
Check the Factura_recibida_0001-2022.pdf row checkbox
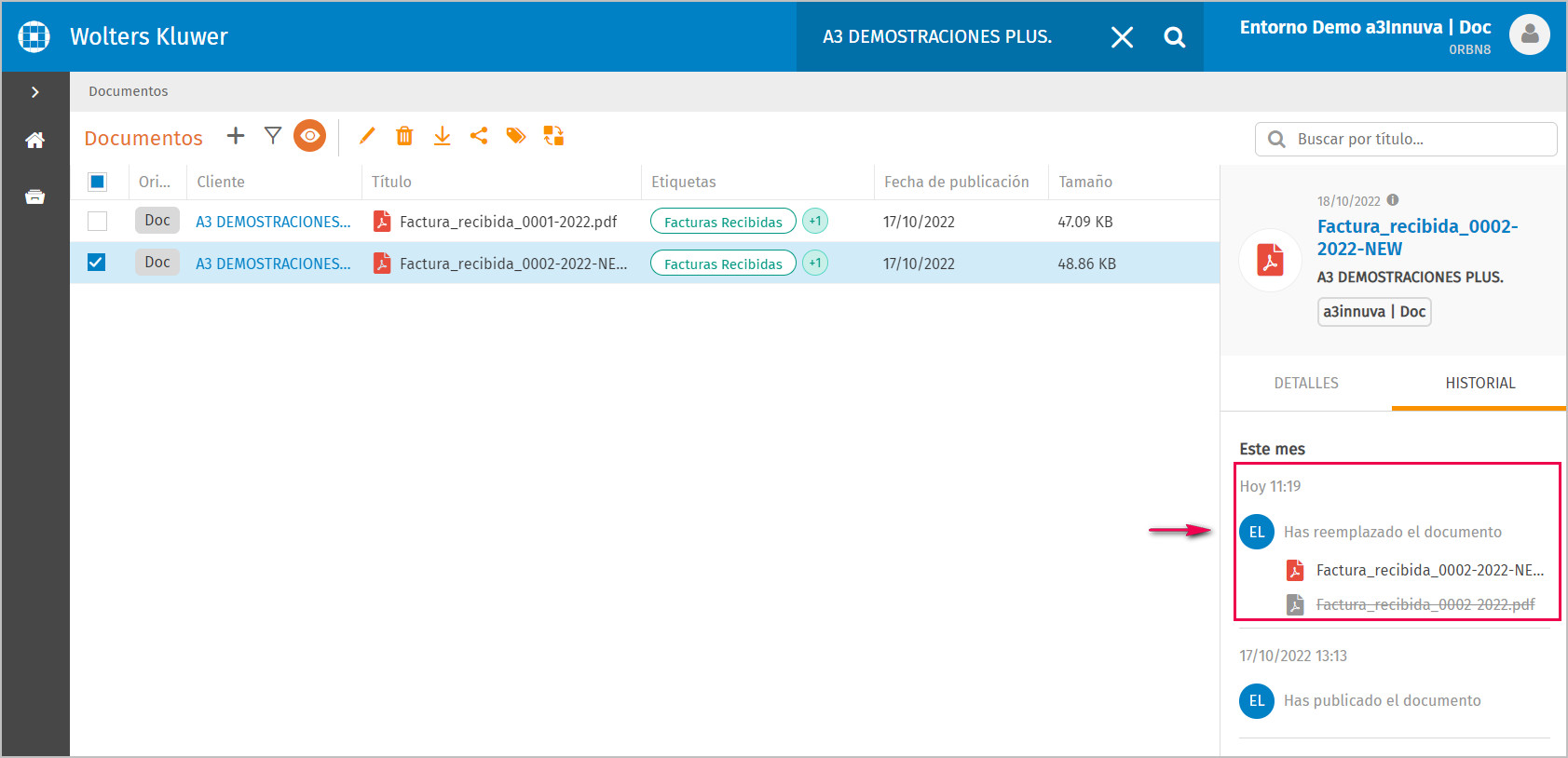click(97, 222)
